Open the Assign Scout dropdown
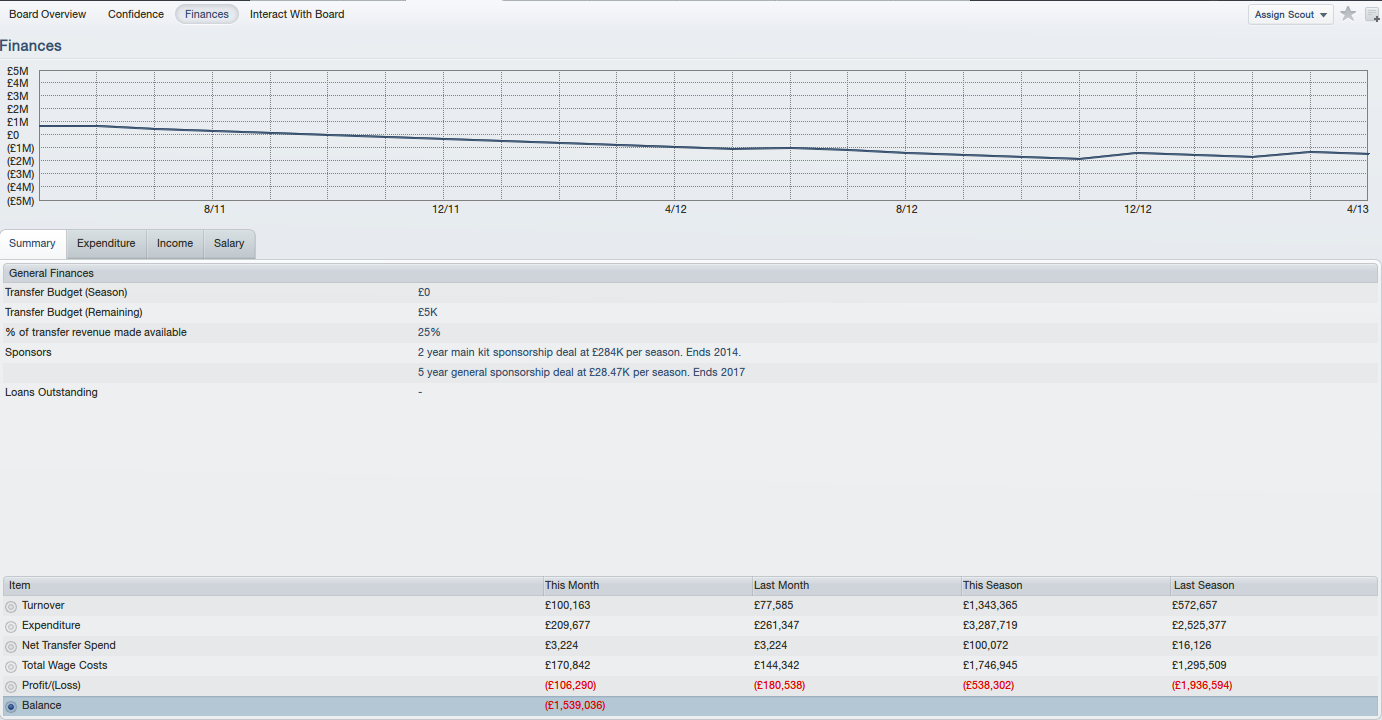Viewport: 1382px width, 720px height. click(x=1290, y=15)
